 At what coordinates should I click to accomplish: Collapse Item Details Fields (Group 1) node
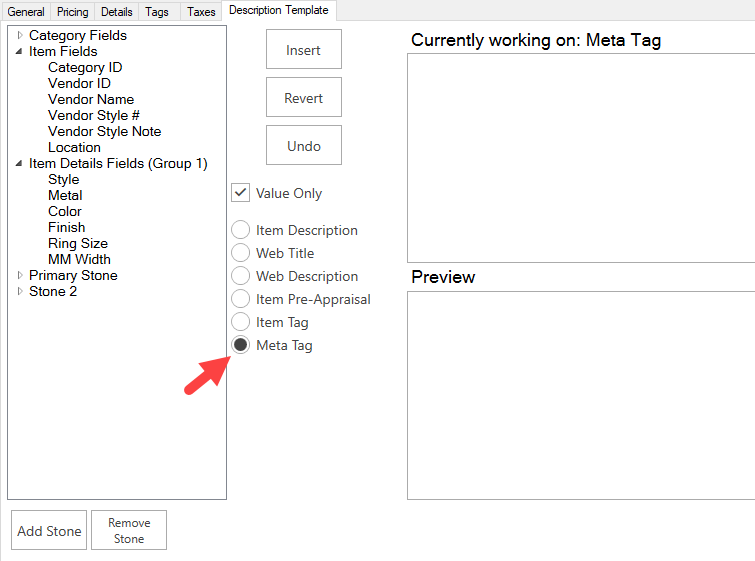[20, 163]
